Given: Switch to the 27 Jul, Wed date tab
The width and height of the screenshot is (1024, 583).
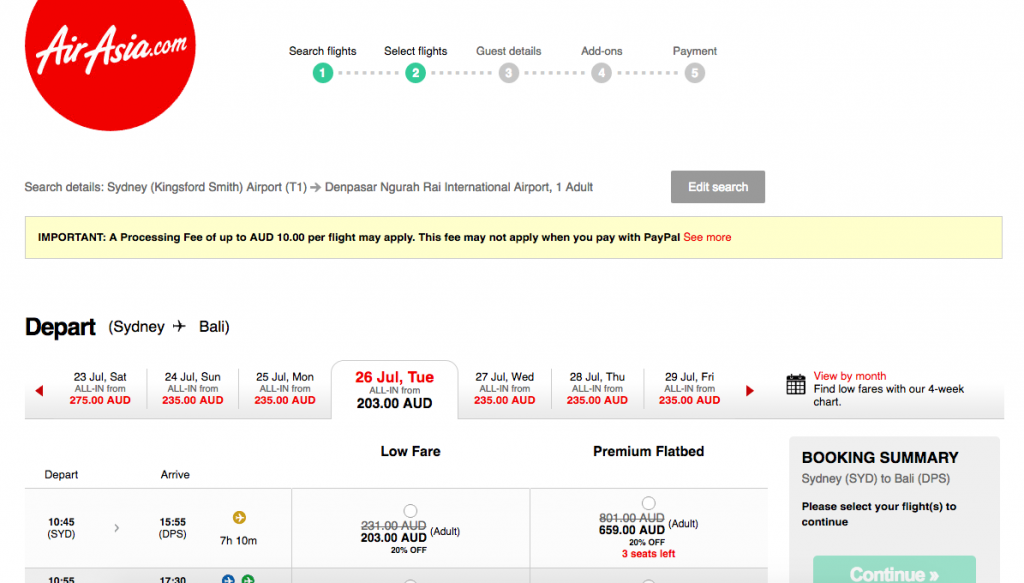Looking at the screenshot, I should [x=502, y=388].
